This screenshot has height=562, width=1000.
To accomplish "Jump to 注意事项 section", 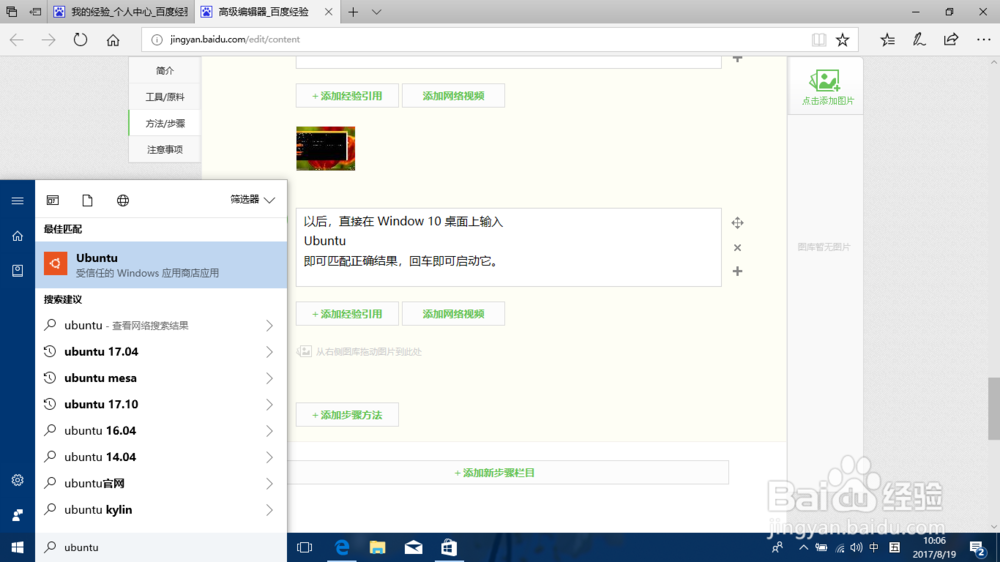I will 165,149.
